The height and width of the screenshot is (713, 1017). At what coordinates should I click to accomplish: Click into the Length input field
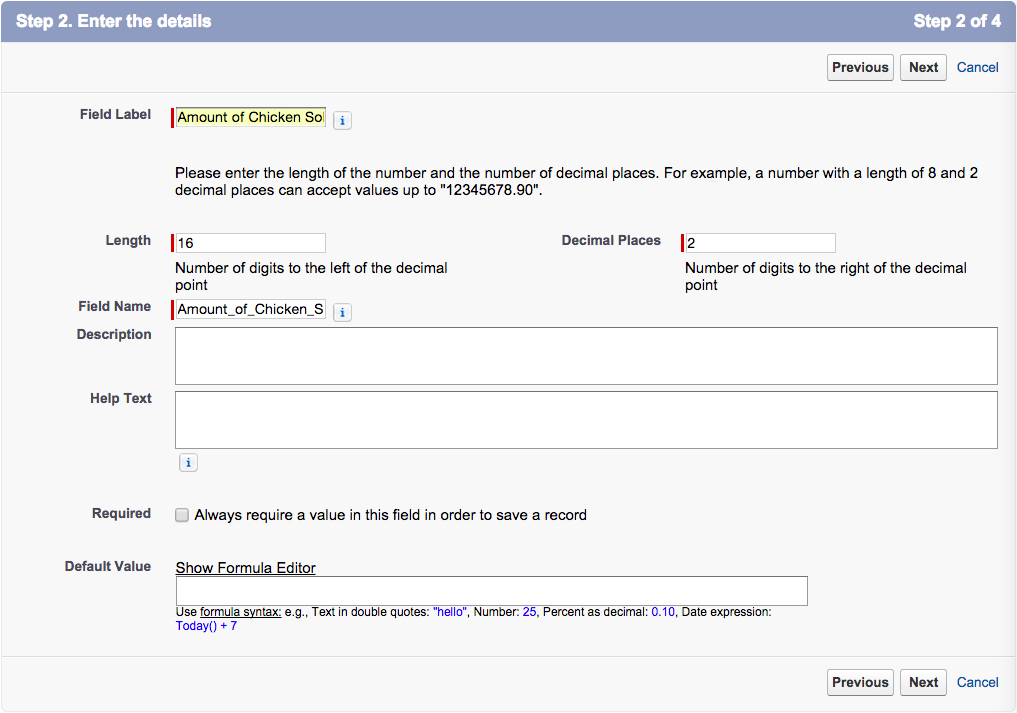click(x=250, y=243)
